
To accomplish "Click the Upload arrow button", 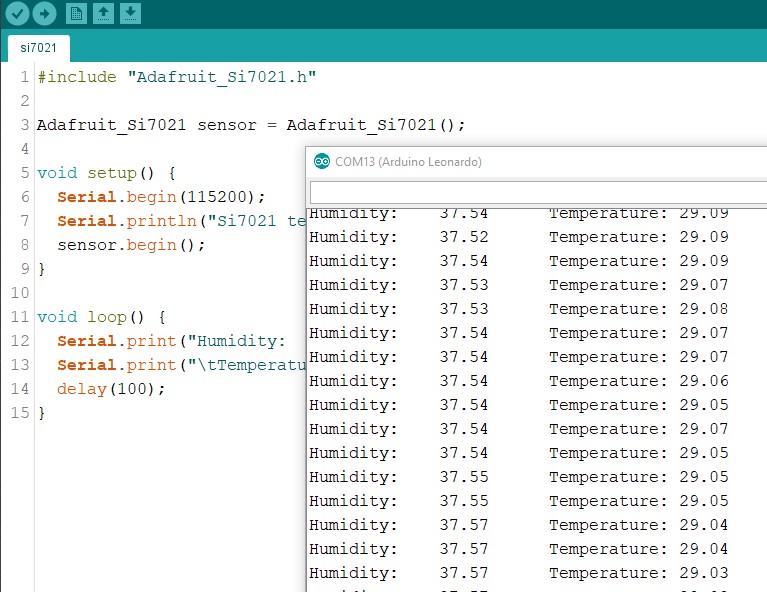I will coord(45,13).
